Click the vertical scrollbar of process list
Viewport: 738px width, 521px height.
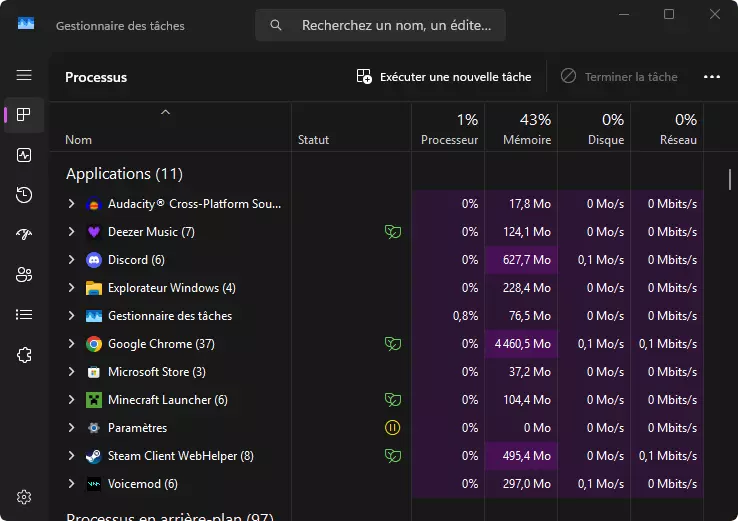click(x=730, y=180)
